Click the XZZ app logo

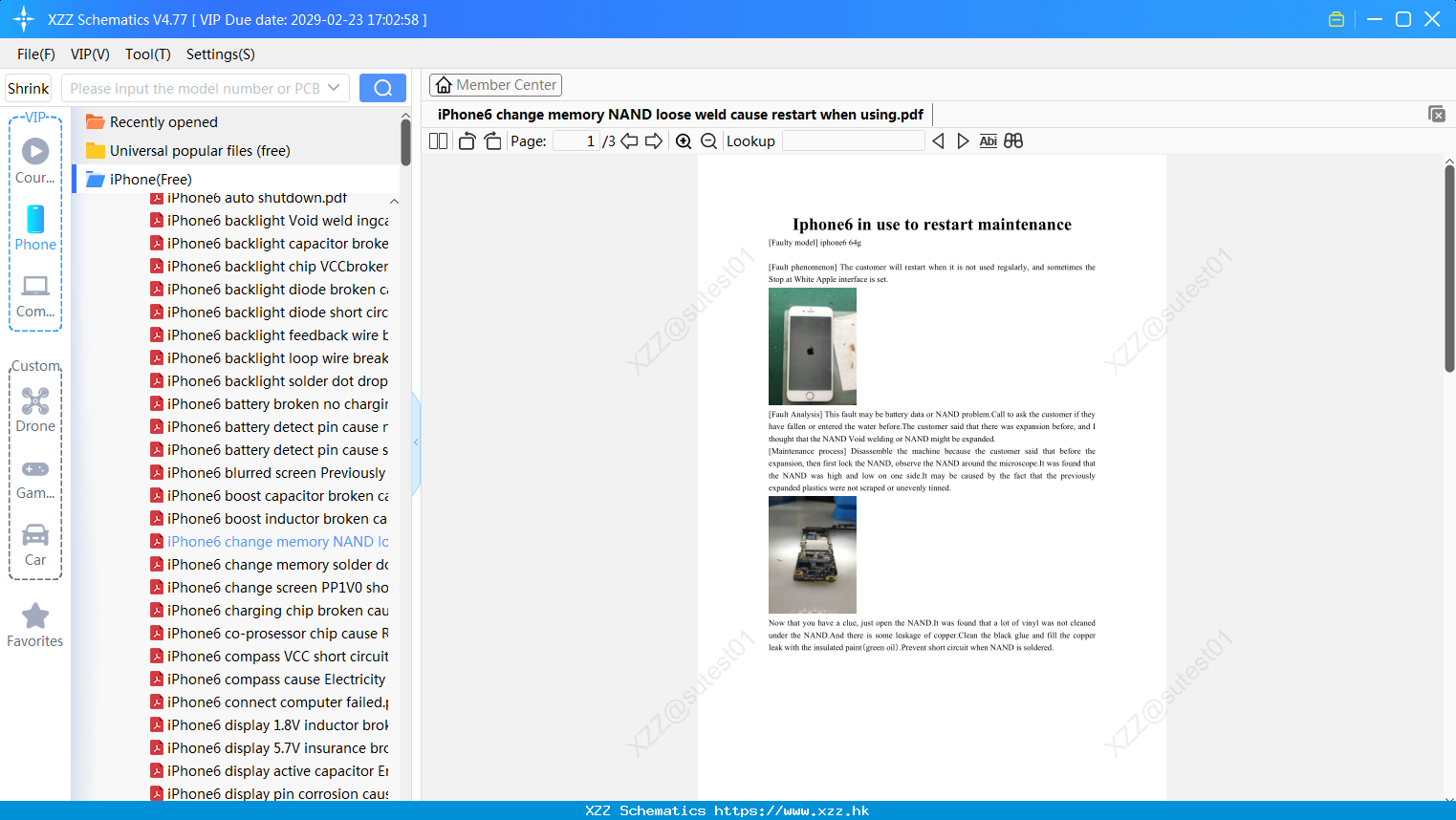coord(24,19)
